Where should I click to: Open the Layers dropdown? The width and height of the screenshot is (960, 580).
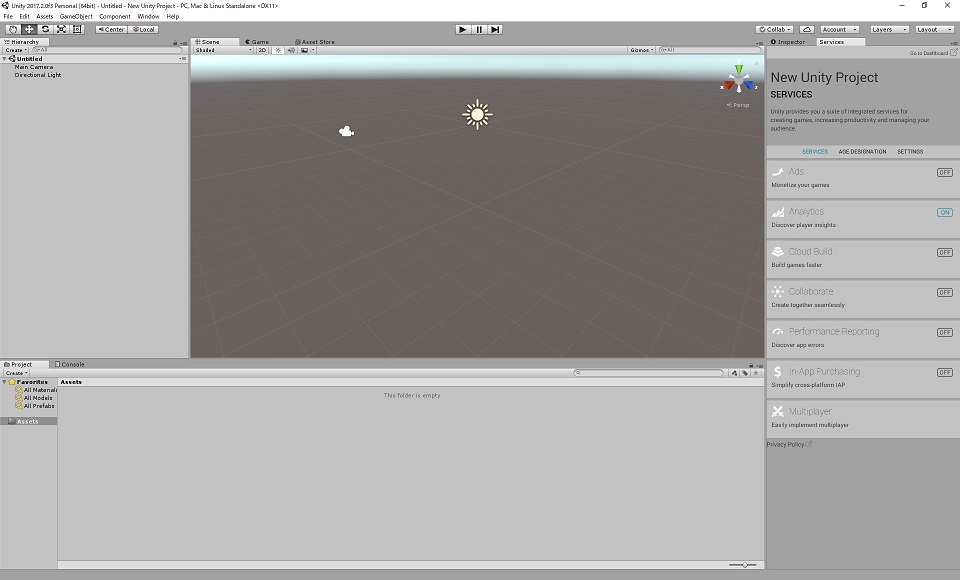[x=889, y=29]
